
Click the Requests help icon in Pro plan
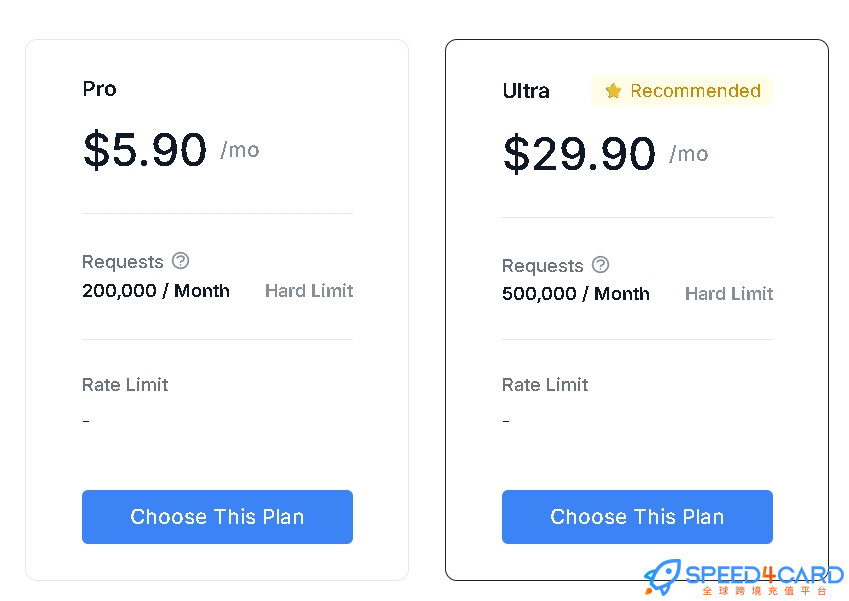(x=180, y=261)
